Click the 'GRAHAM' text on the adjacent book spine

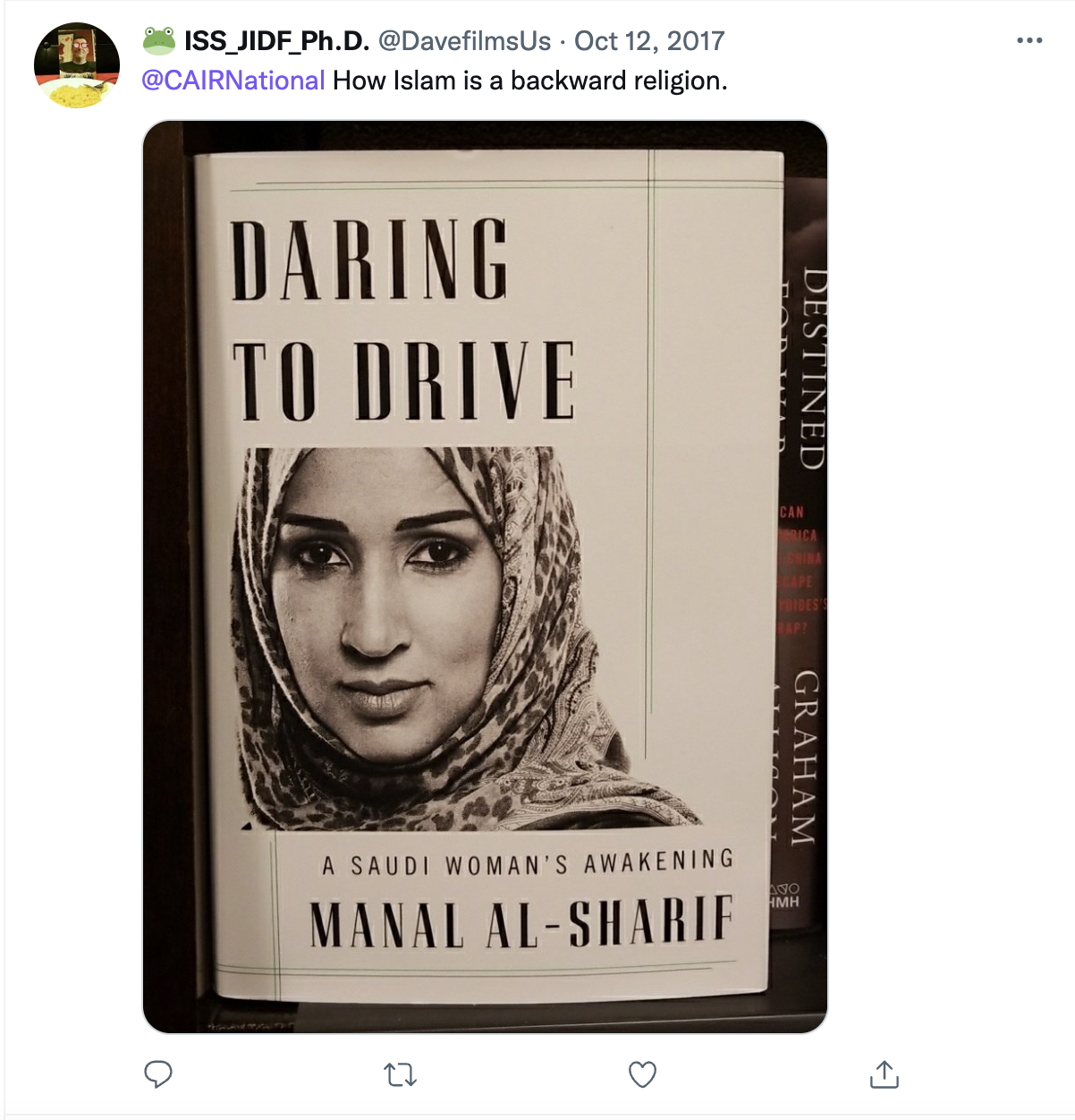click(x=805, y=758)
